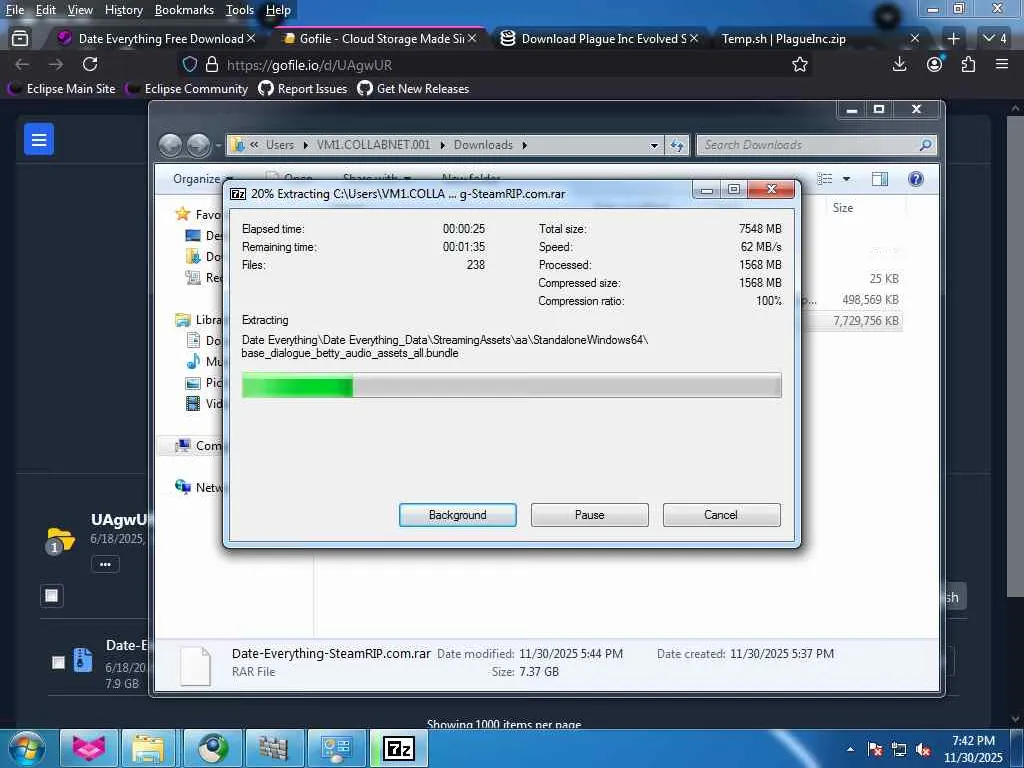Open the Extensions puzzle icon
The width and height of the screenshot is (1024, 768).
(x=968, y=64)
